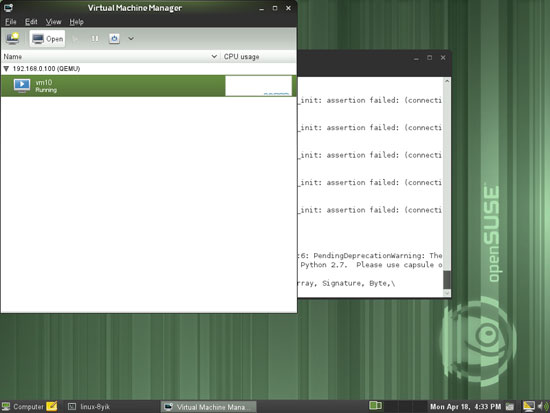Click the Run VM play icon
Image resolution: width=550 pixels, height=413 pixels.
[x=75, y=39]
